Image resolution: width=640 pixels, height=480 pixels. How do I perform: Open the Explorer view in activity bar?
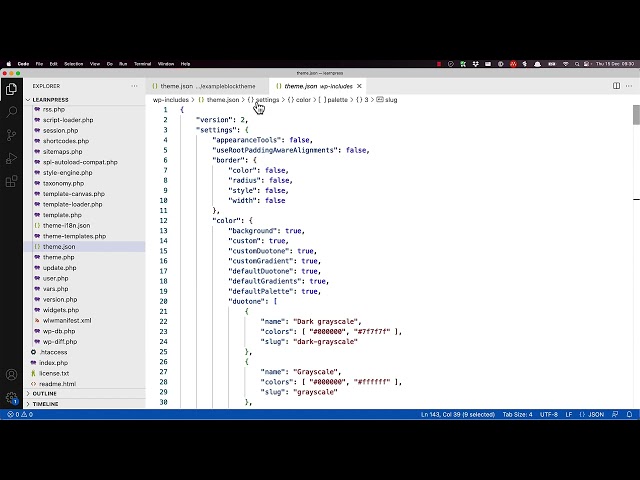click(x=11, y=89)
